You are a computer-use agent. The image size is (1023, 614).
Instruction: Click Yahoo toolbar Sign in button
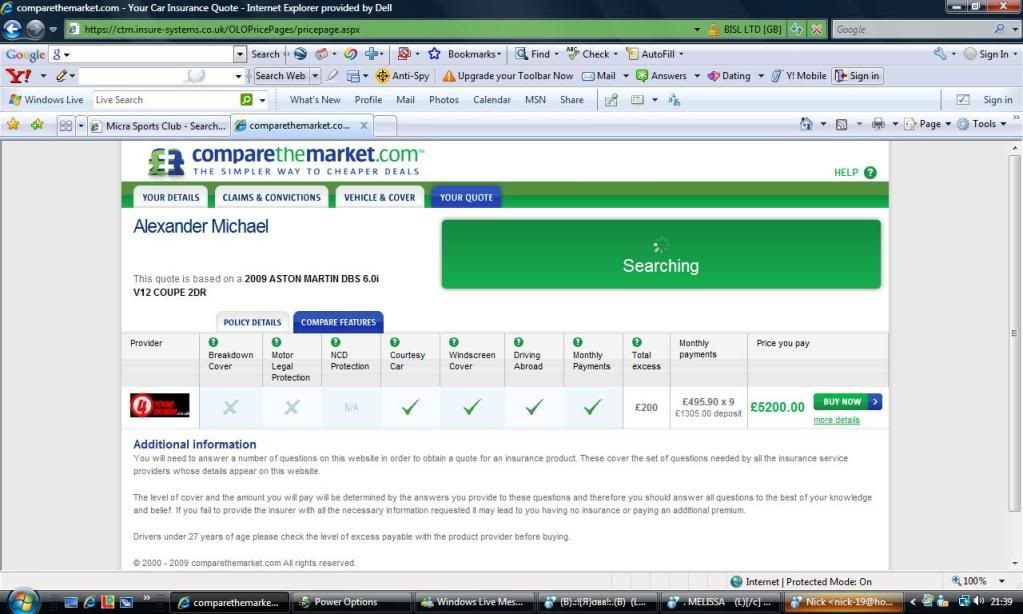857,76
